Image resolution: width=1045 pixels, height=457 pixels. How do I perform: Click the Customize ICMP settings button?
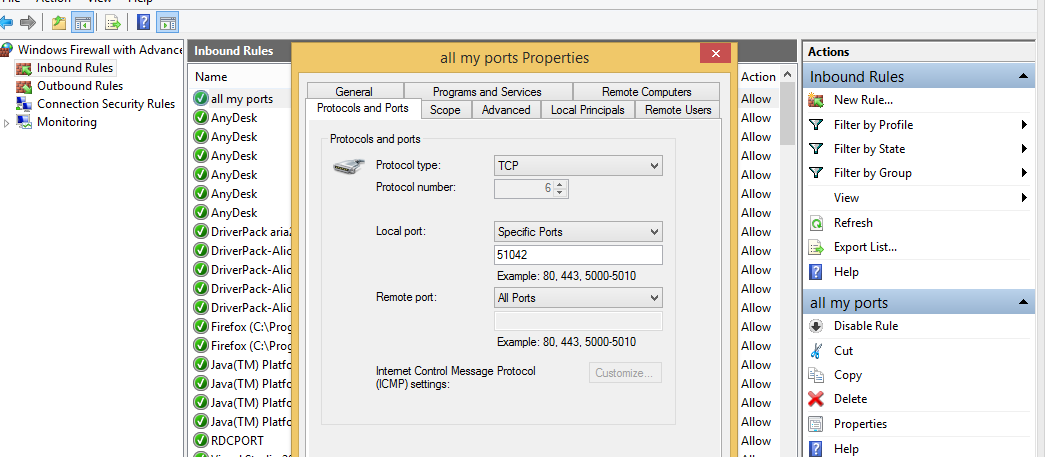point(625,372)
